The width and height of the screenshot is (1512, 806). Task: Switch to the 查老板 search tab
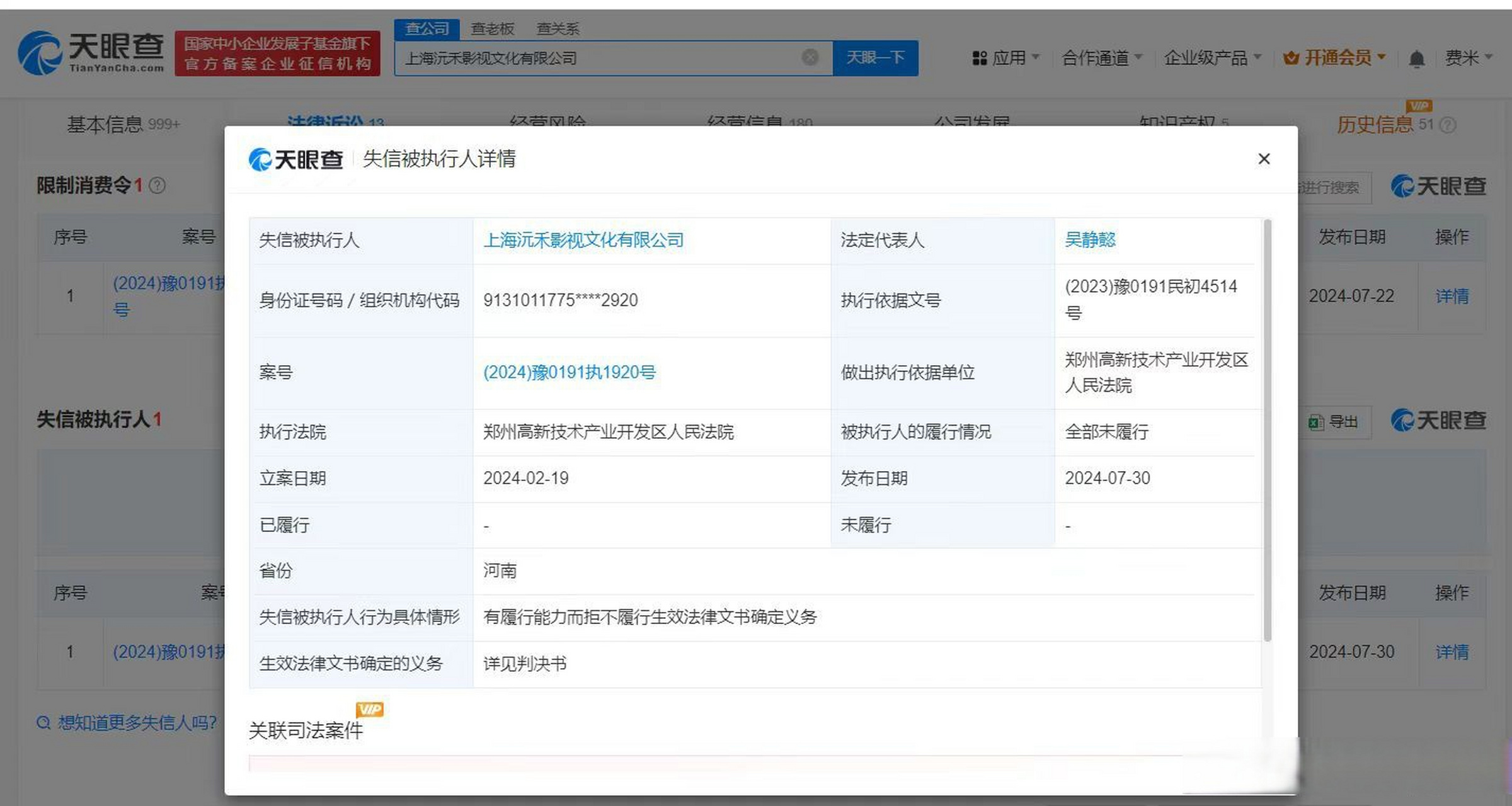[493, 29]
